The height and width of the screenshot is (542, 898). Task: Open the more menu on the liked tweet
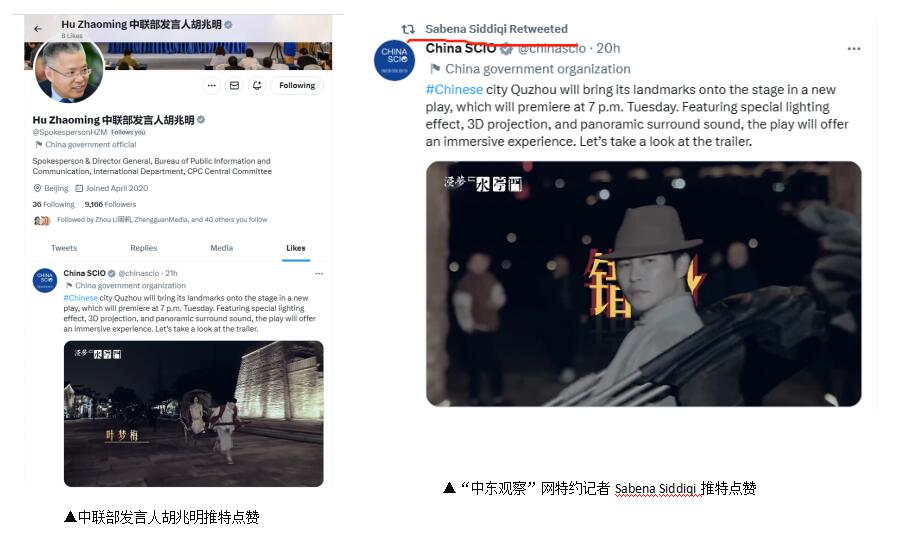pyautogui.click(x=319, y=273)
